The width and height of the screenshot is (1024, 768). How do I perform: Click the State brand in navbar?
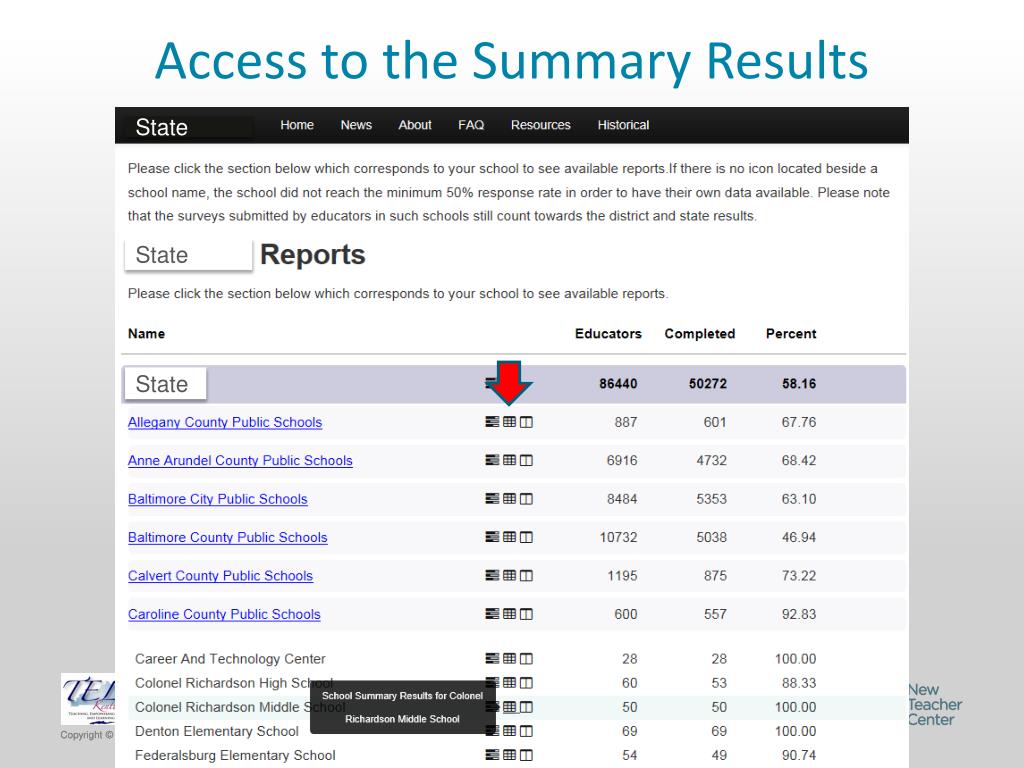click(162, 127)
